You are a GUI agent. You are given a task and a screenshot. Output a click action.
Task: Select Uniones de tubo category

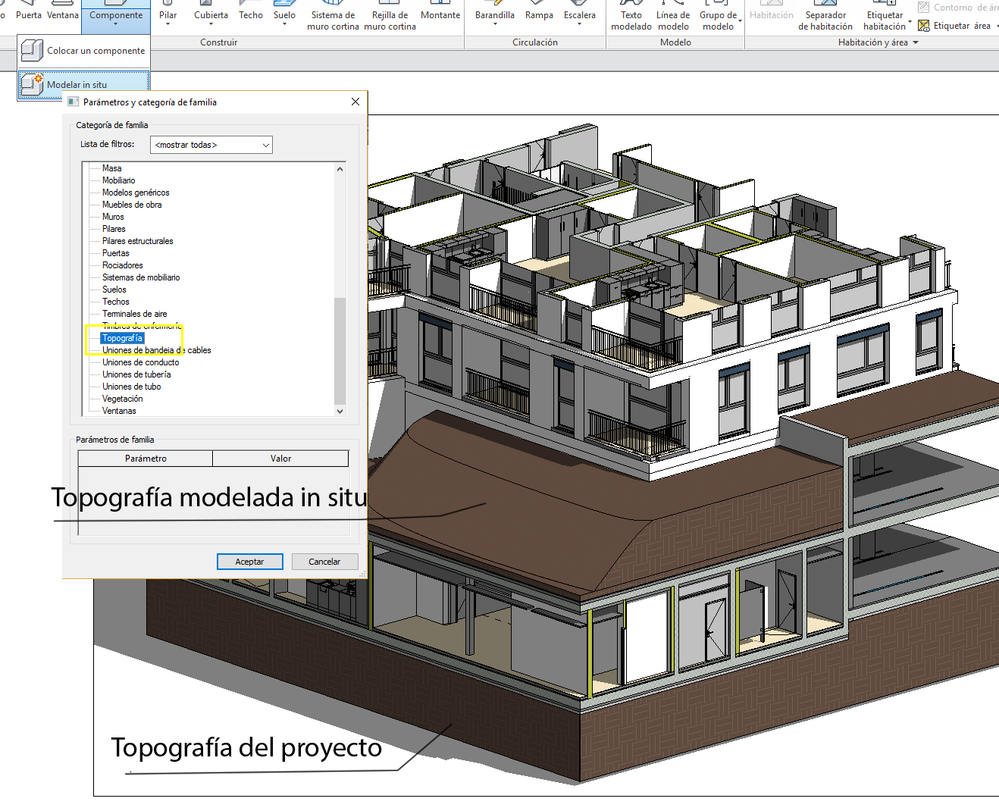[x=131, y=386]
